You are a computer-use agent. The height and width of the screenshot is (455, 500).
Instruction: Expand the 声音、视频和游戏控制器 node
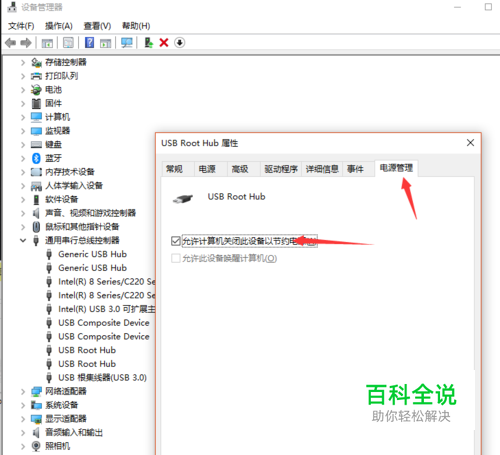(x=23, y=213)
